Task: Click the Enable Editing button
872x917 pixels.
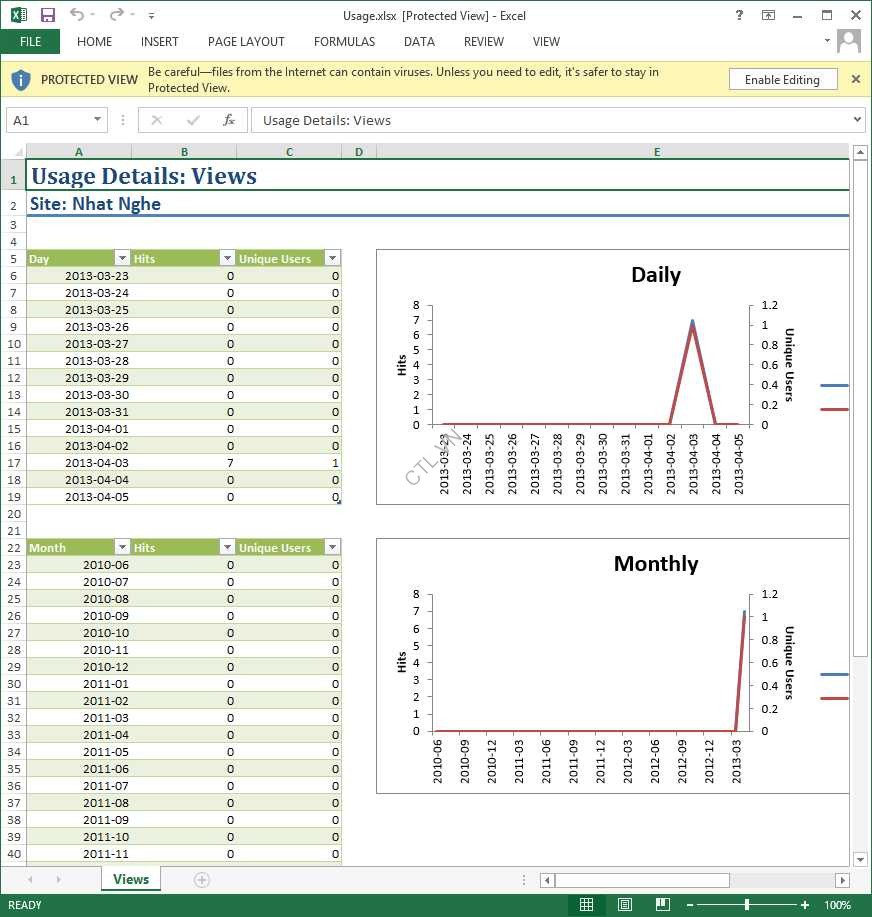Action: click(782, 80)
